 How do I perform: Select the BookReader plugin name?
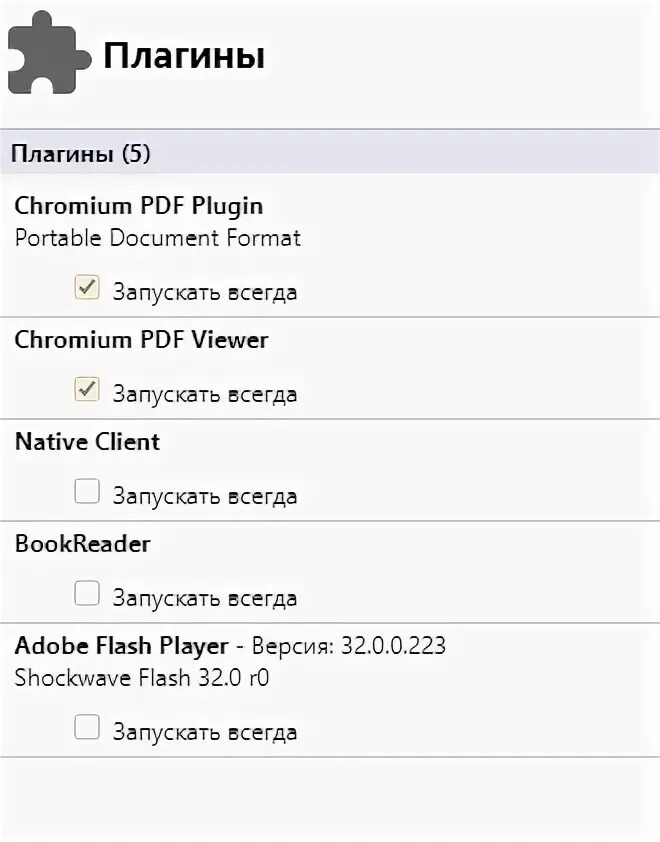[82, 544]
